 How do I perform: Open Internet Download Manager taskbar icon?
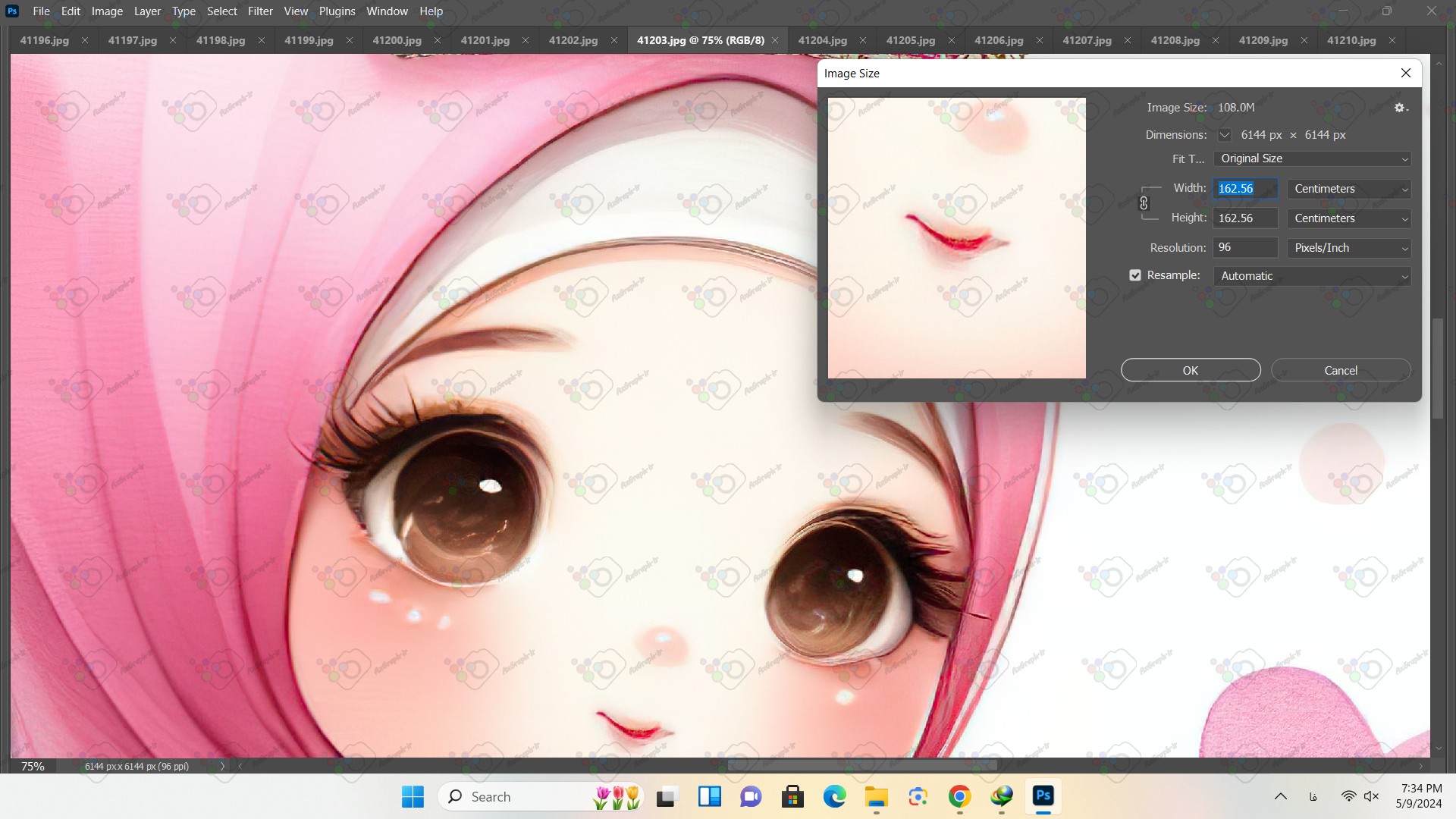point(1001,796)
